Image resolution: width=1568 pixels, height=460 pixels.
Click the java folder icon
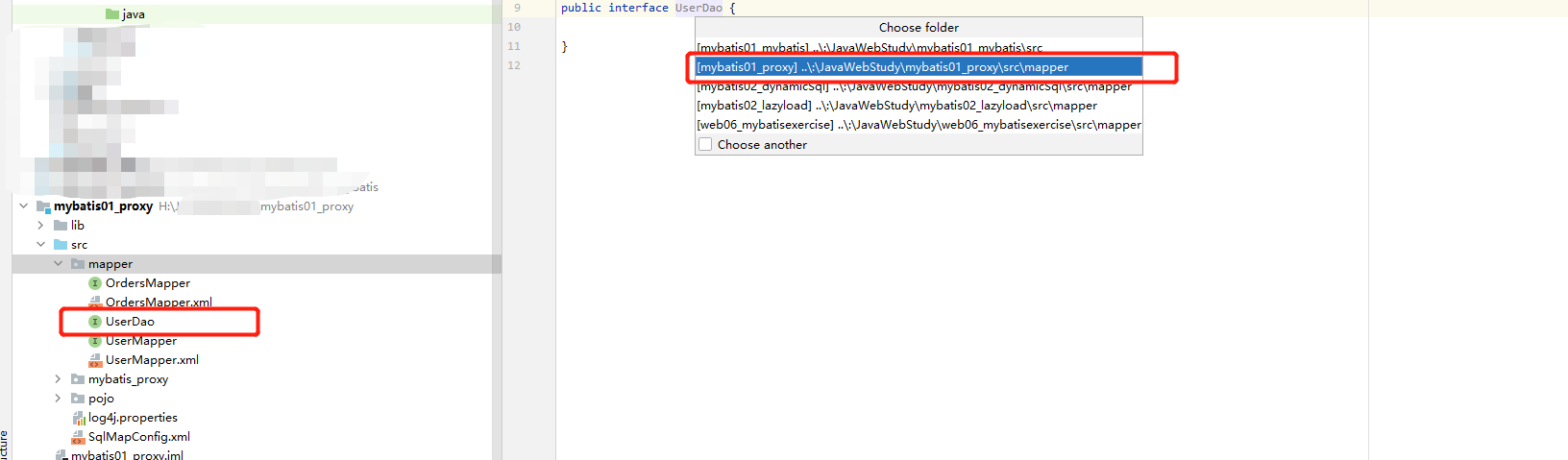112,14
